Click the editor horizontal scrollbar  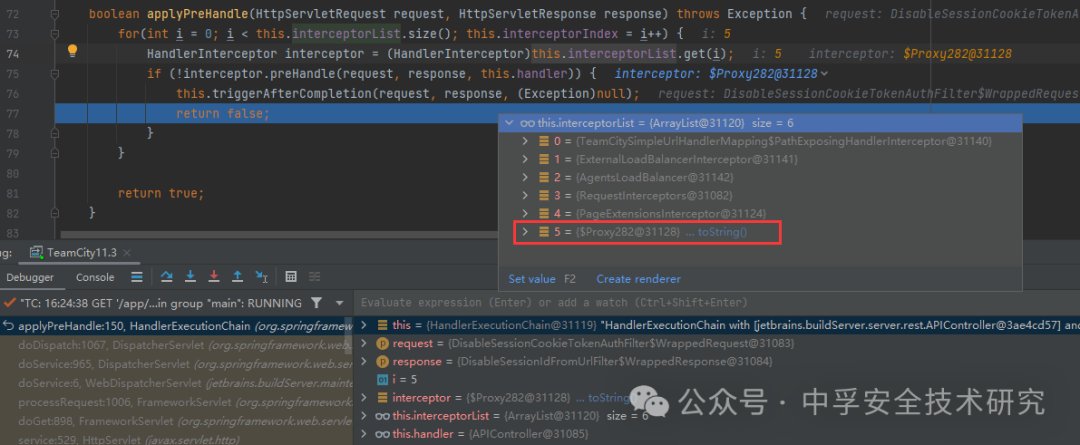click(x=279, y=235)
